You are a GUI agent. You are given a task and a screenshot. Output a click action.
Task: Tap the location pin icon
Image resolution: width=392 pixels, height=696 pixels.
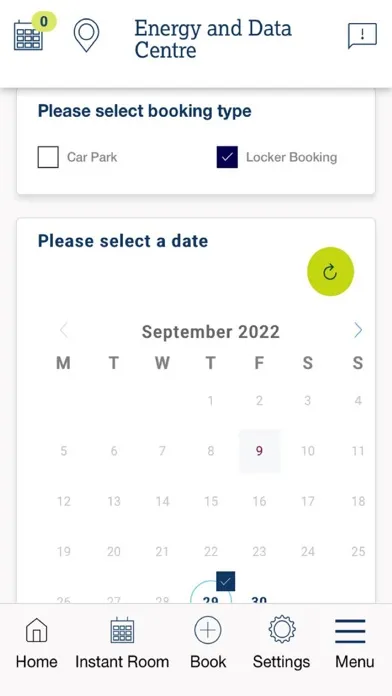86,35
